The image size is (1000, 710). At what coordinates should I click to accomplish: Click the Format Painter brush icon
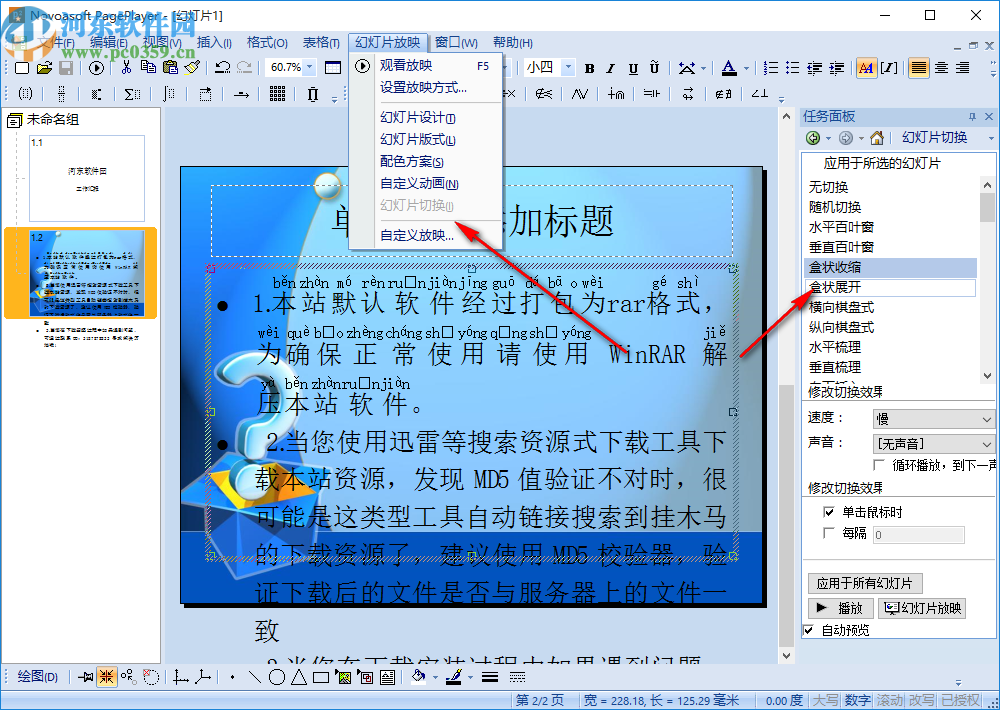click(x=190, y=68)
